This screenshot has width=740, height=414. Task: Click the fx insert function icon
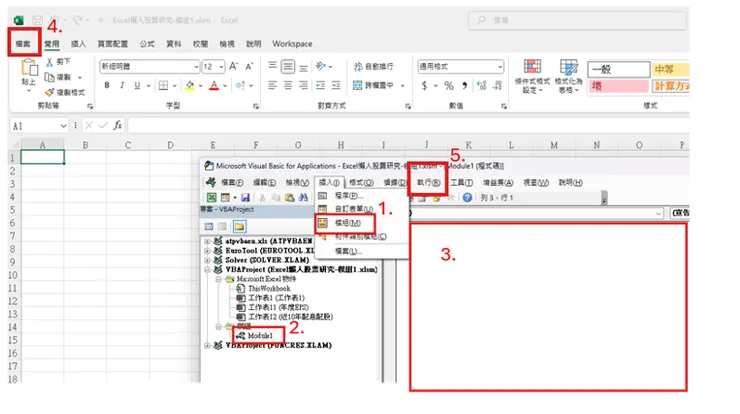click(118, 126)
